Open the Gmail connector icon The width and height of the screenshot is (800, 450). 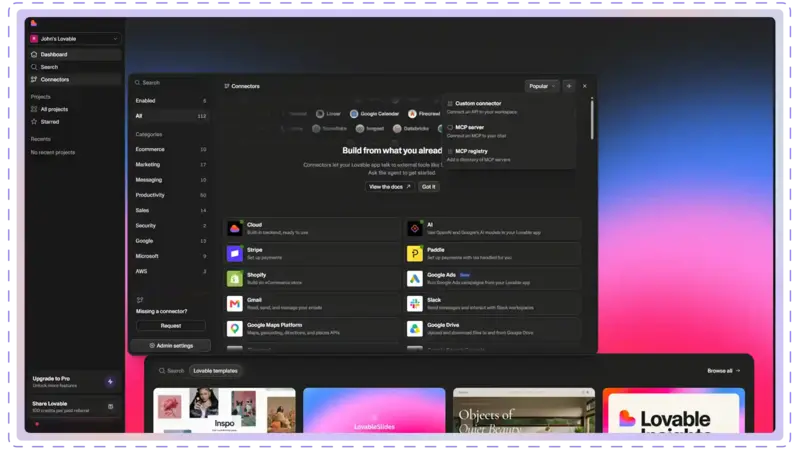[235, 304]
